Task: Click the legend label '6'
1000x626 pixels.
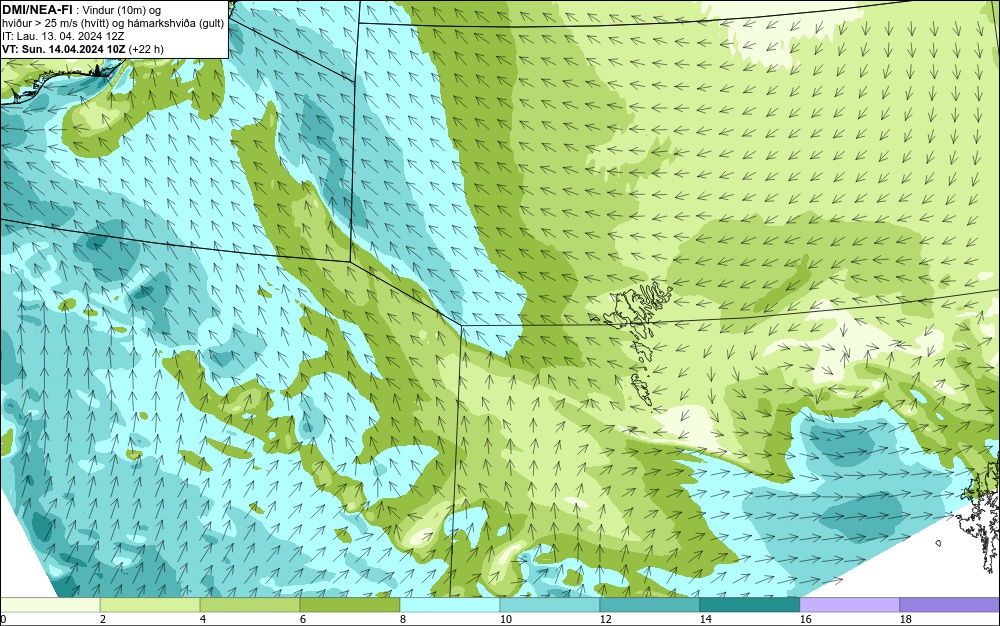Action: click(x=303, y=619)
